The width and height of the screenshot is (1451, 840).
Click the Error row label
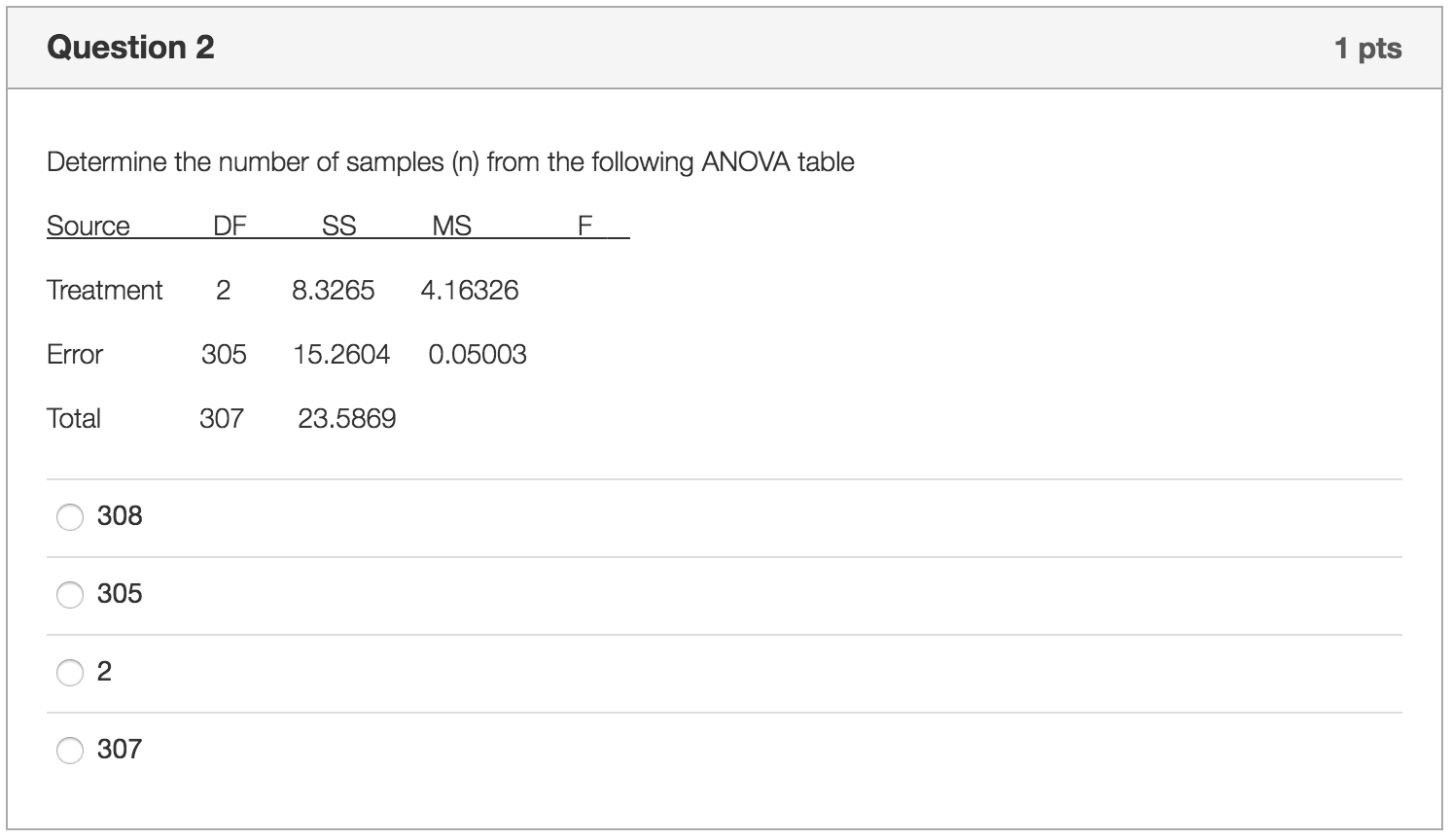tap(75, 355)
